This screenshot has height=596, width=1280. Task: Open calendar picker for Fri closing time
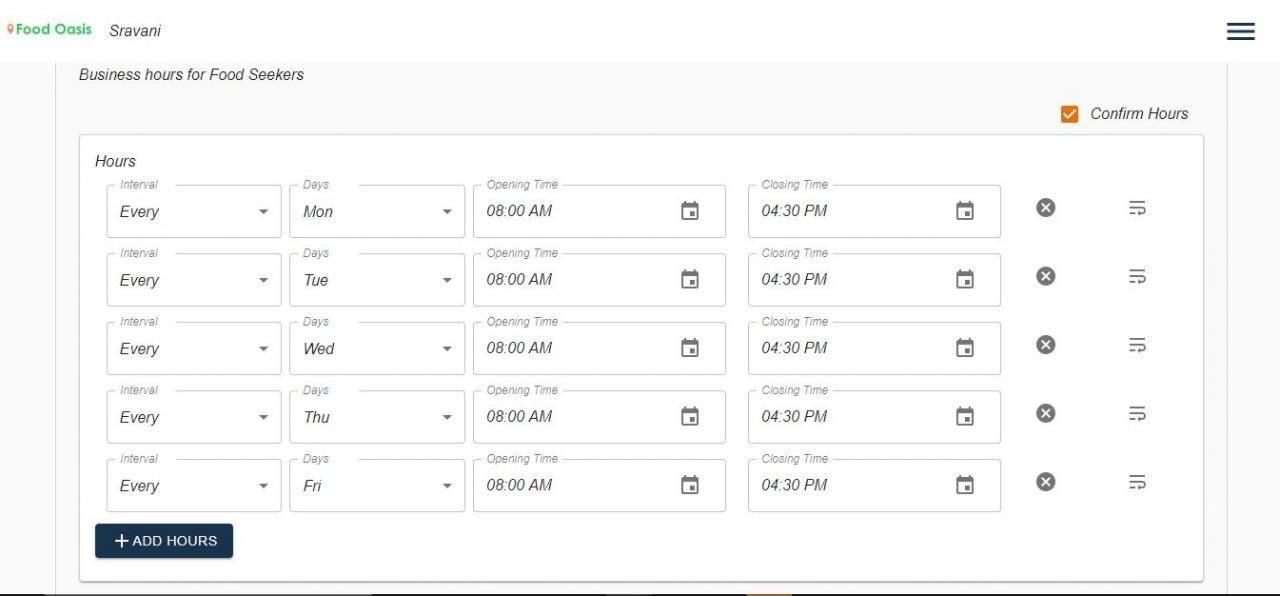click(965, 485)
